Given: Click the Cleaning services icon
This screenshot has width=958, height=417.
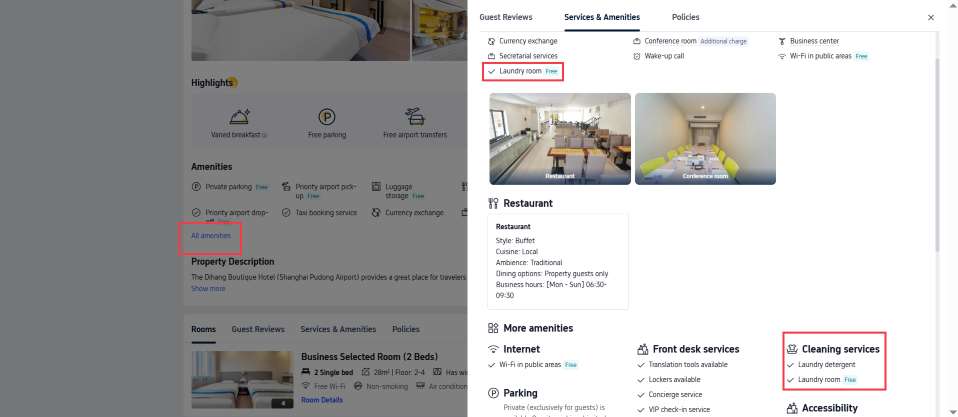Looking at the screenshot, I should 792,349.
